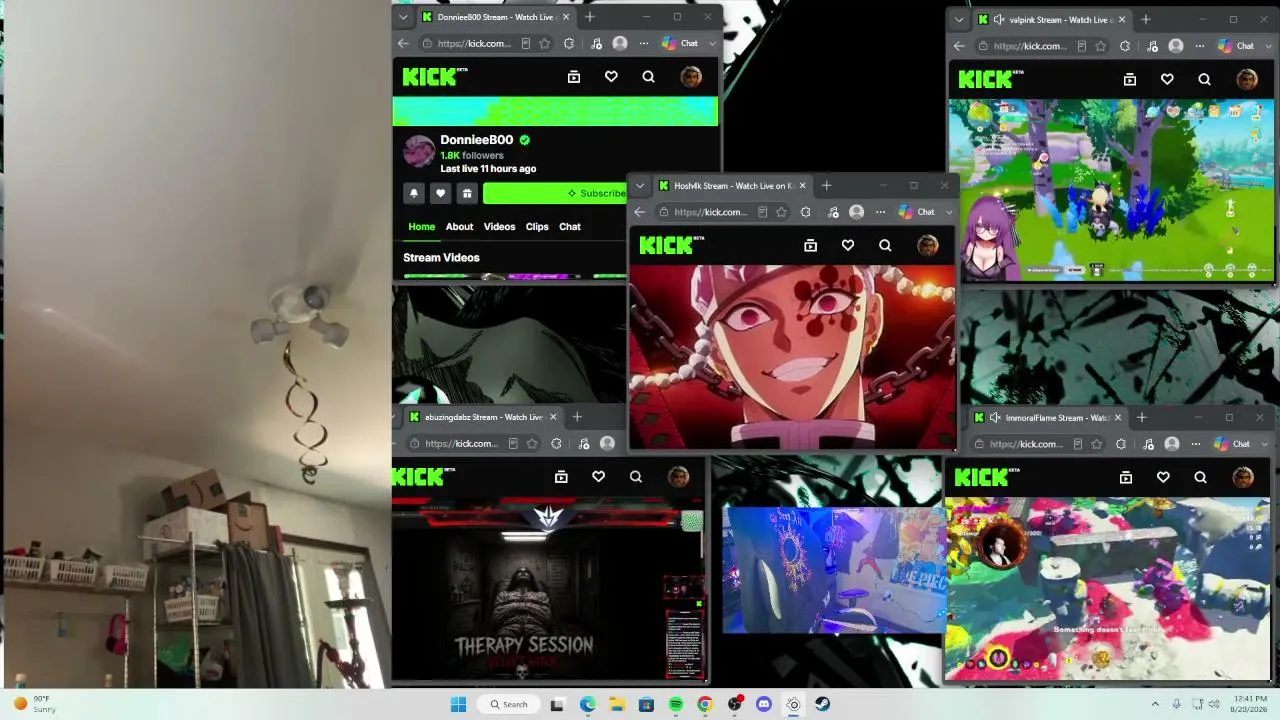Open Copilot Chat in the Hosh4k window

click(x=916, y=212)
